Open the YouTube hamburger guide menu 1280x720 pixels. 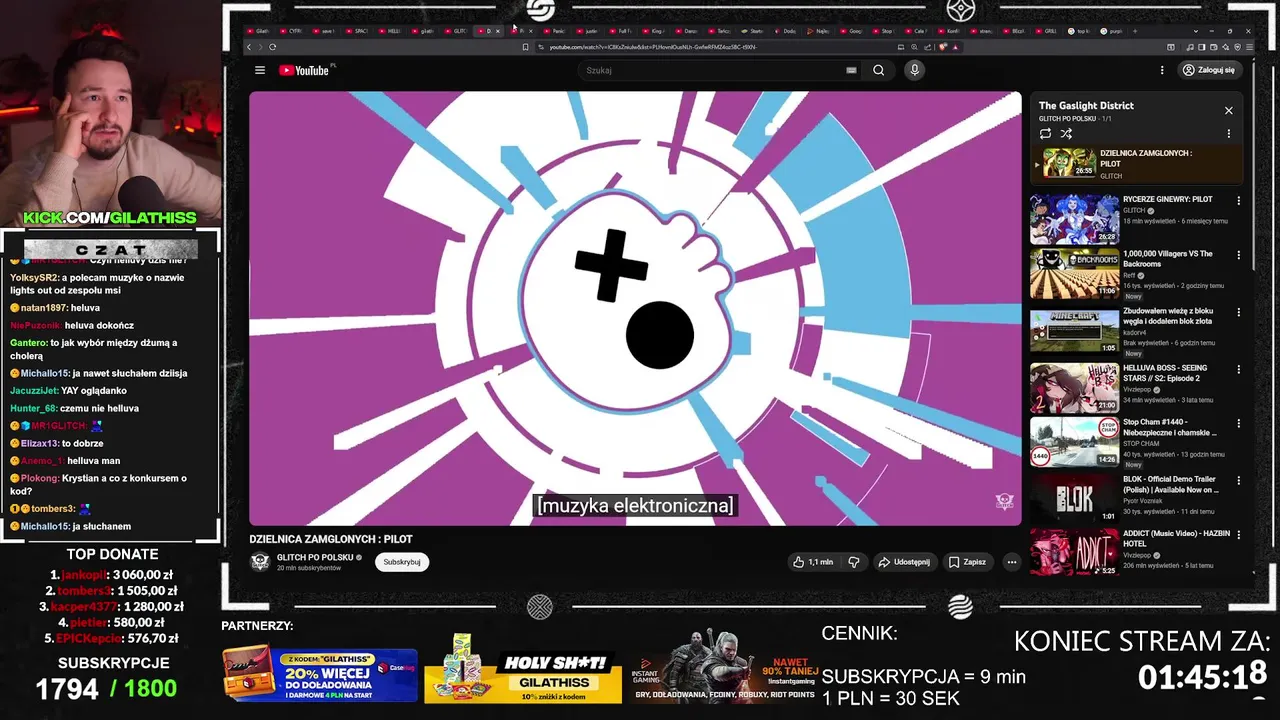pos(260,70)
